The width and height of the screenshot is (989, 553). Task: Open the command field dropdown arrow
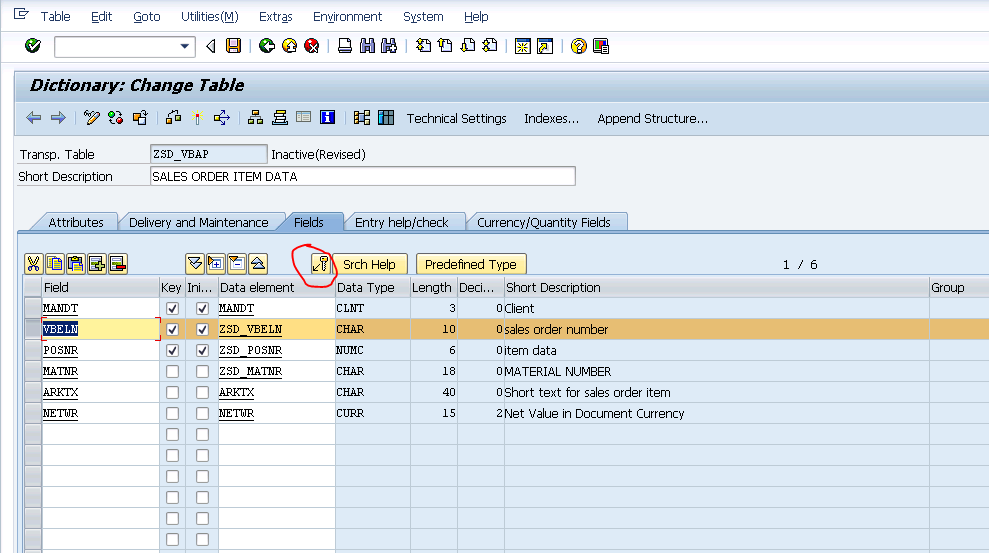[184, 46]
